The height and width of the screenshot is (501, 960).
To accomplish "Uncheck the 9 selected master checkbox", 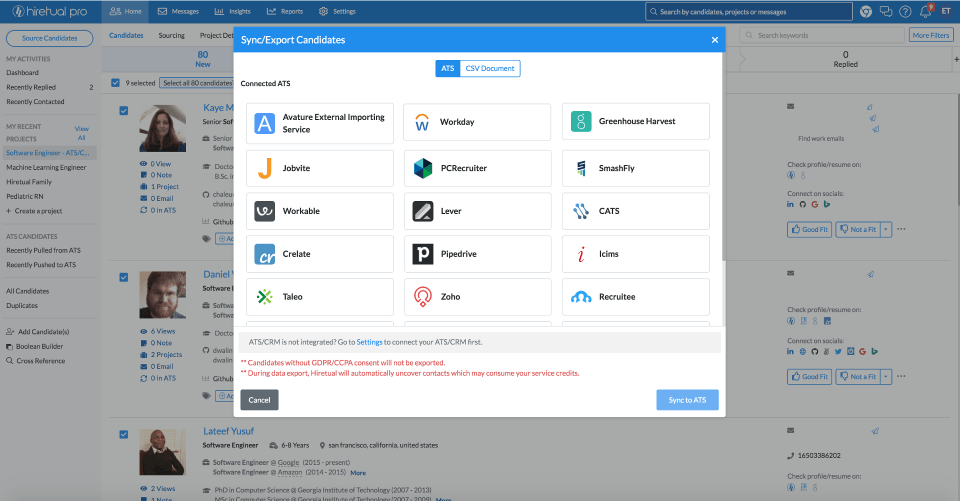I will [x=116, y=83].
